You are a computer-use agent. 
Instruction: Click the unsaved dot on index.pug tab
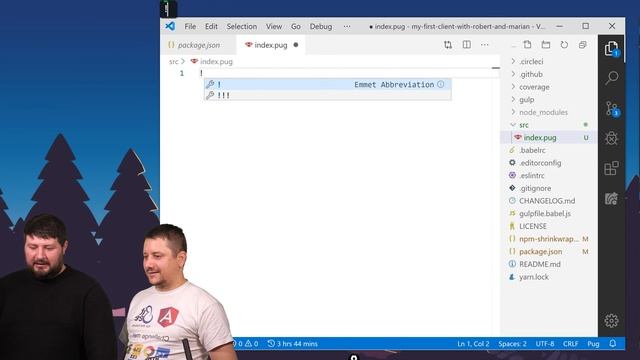tap(296, 45)
